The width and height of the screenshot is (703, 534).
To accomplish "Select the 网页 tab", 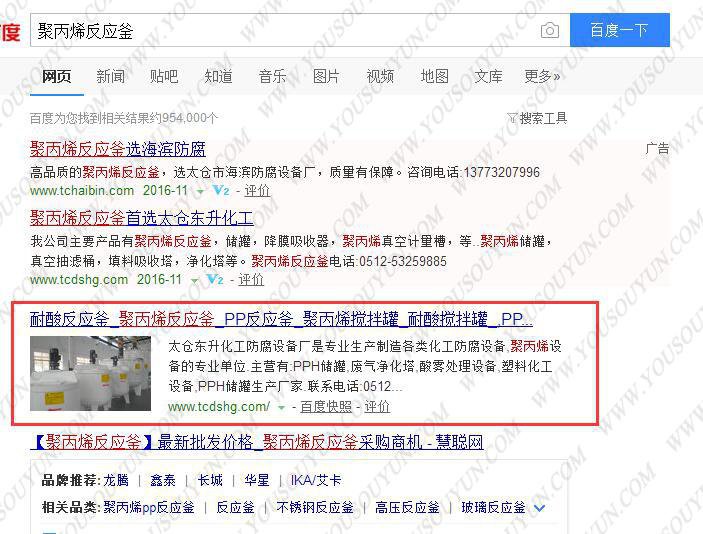I will pyautogui.click(x=56, y=76).
